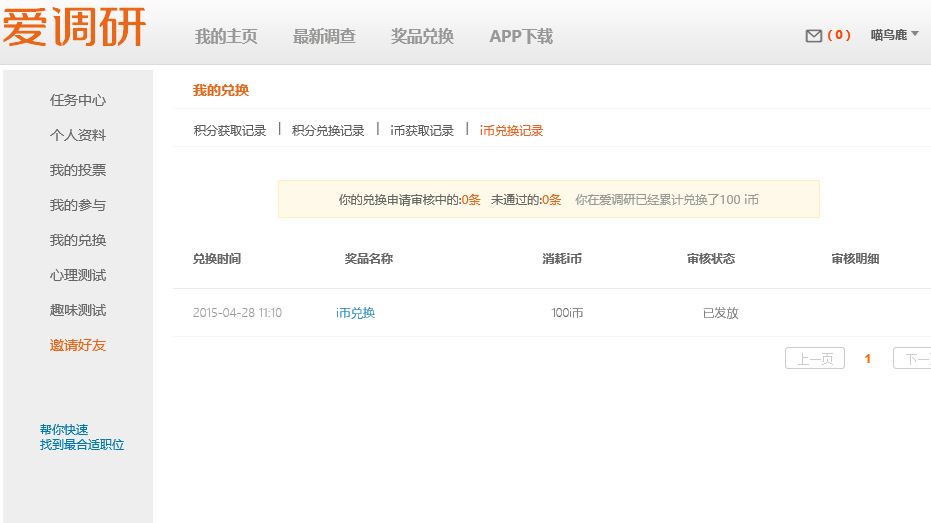
Task: Click the 审核状态 column header
Action: point(711,259)
